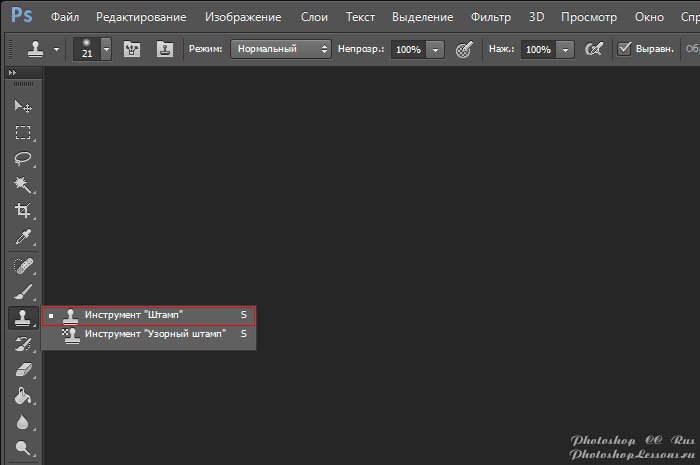Image resolution: width=700 pixels, height=465 pixels.
Task: Select the Rectangular Marquee tool
Action: (x=22, y=133)
